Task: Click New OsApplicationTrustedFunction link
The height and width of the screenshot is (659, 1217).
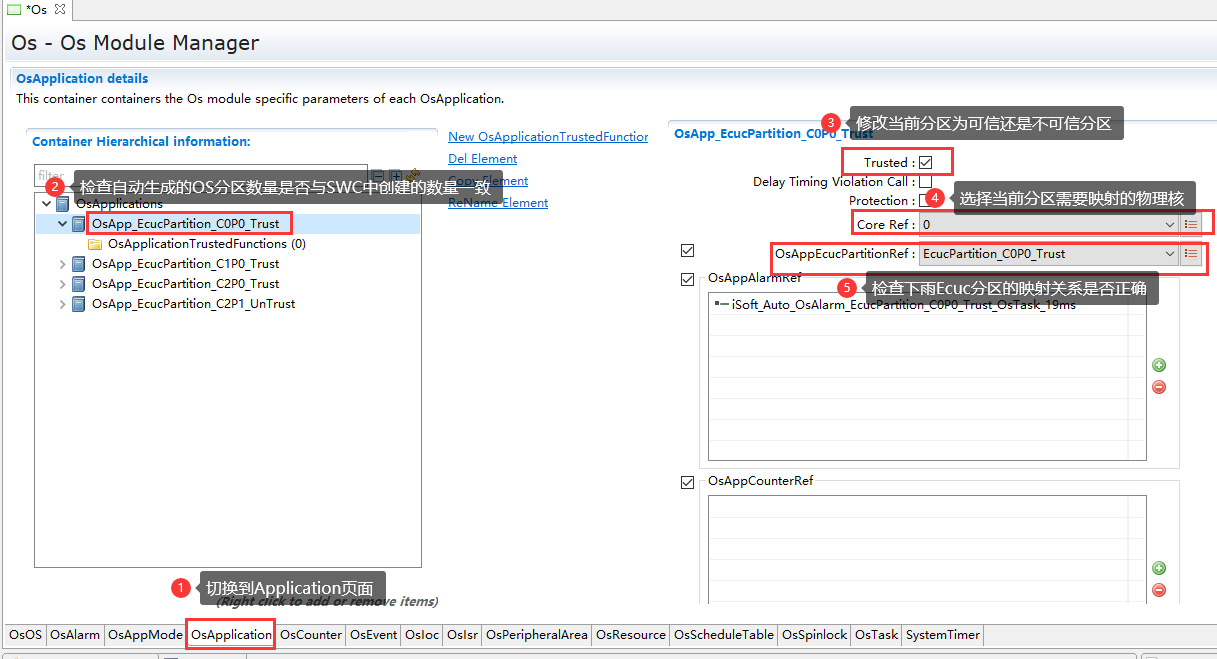Action: pyautogui.click(x=547, y=137)
